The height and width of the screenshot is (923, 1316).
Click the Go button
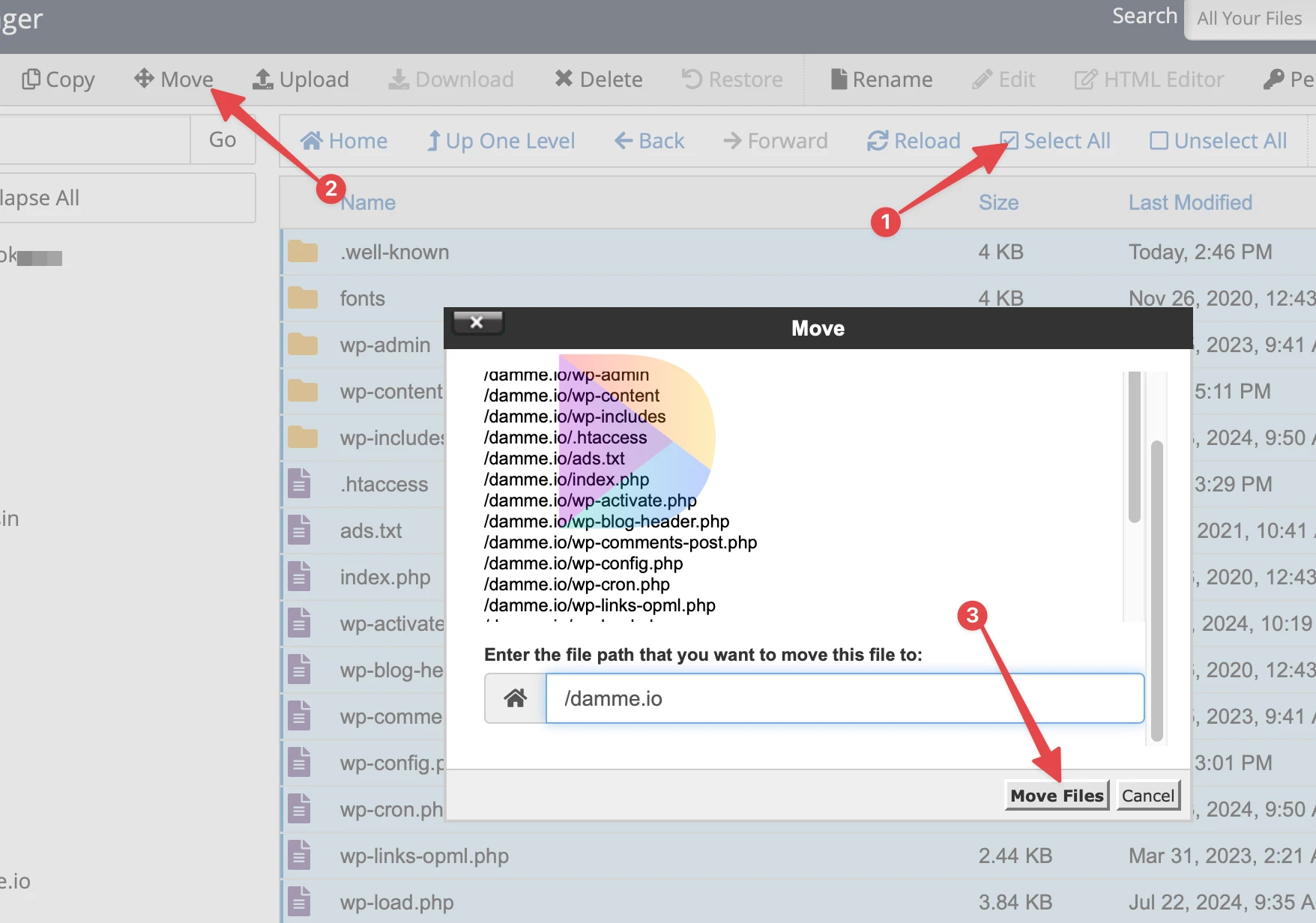pos(223,139)
